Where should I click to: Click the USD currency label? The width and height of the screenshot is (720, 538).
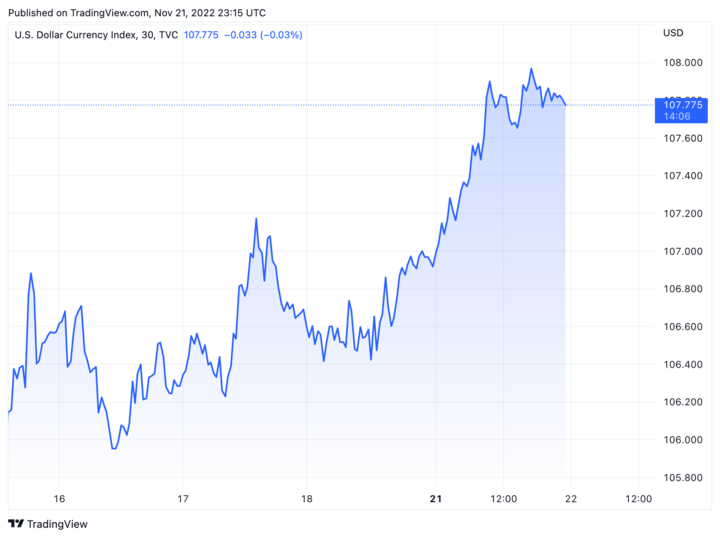pyautogui.click(x=673, y=33)
